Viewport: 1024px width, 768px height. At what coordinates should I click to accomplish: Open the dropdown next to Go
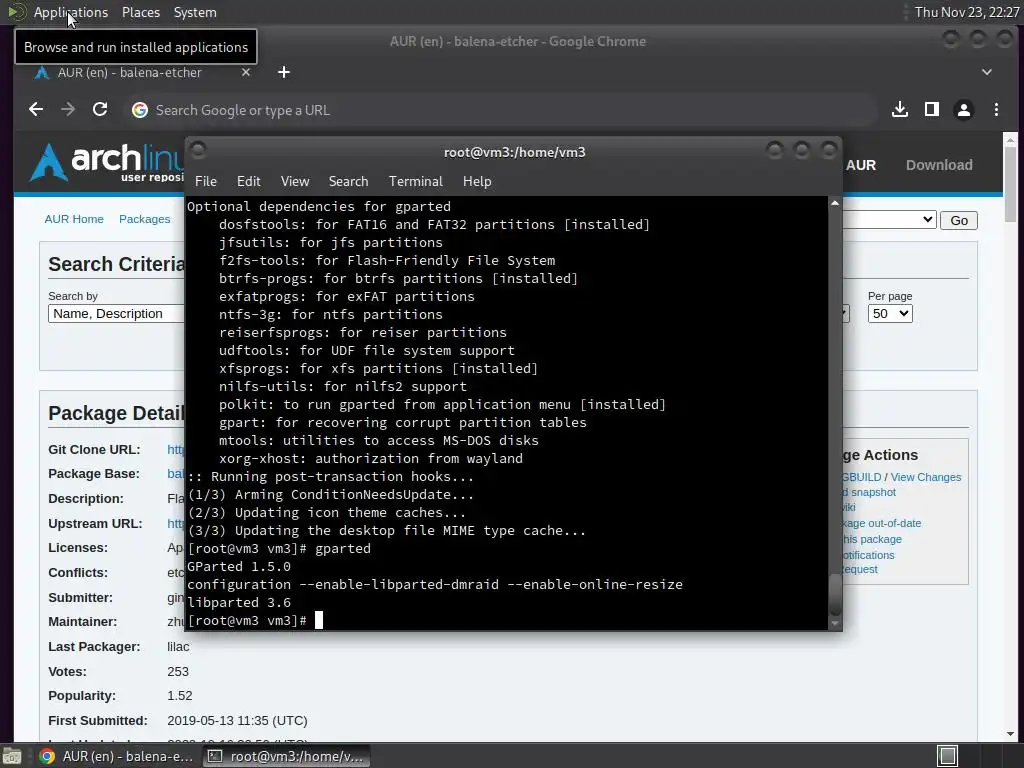pyautogui.click(x=889, y=220)
